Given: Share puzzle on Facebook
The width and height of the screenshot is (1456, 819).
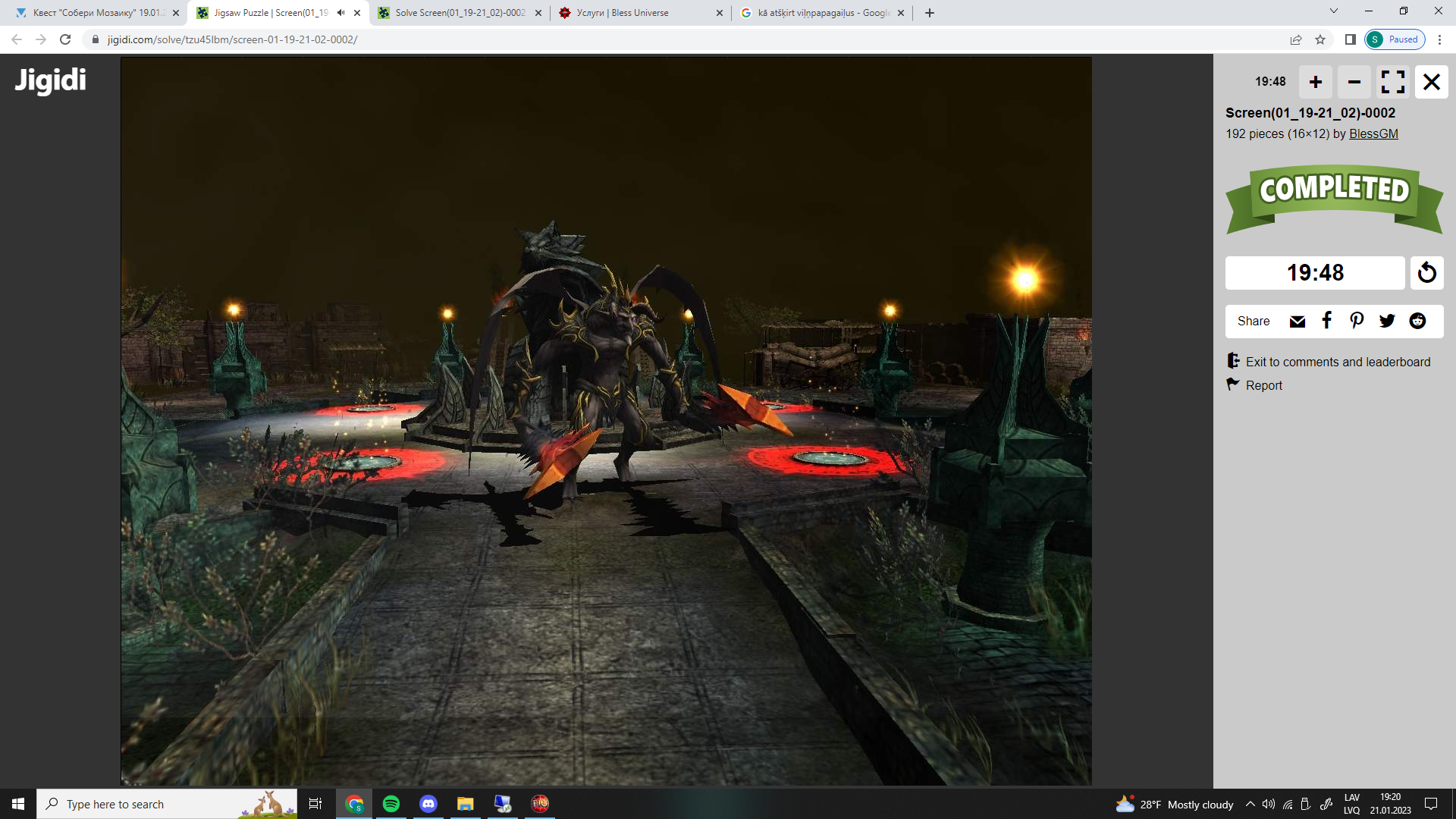Looking at the screenshot, I should 1327,321.
